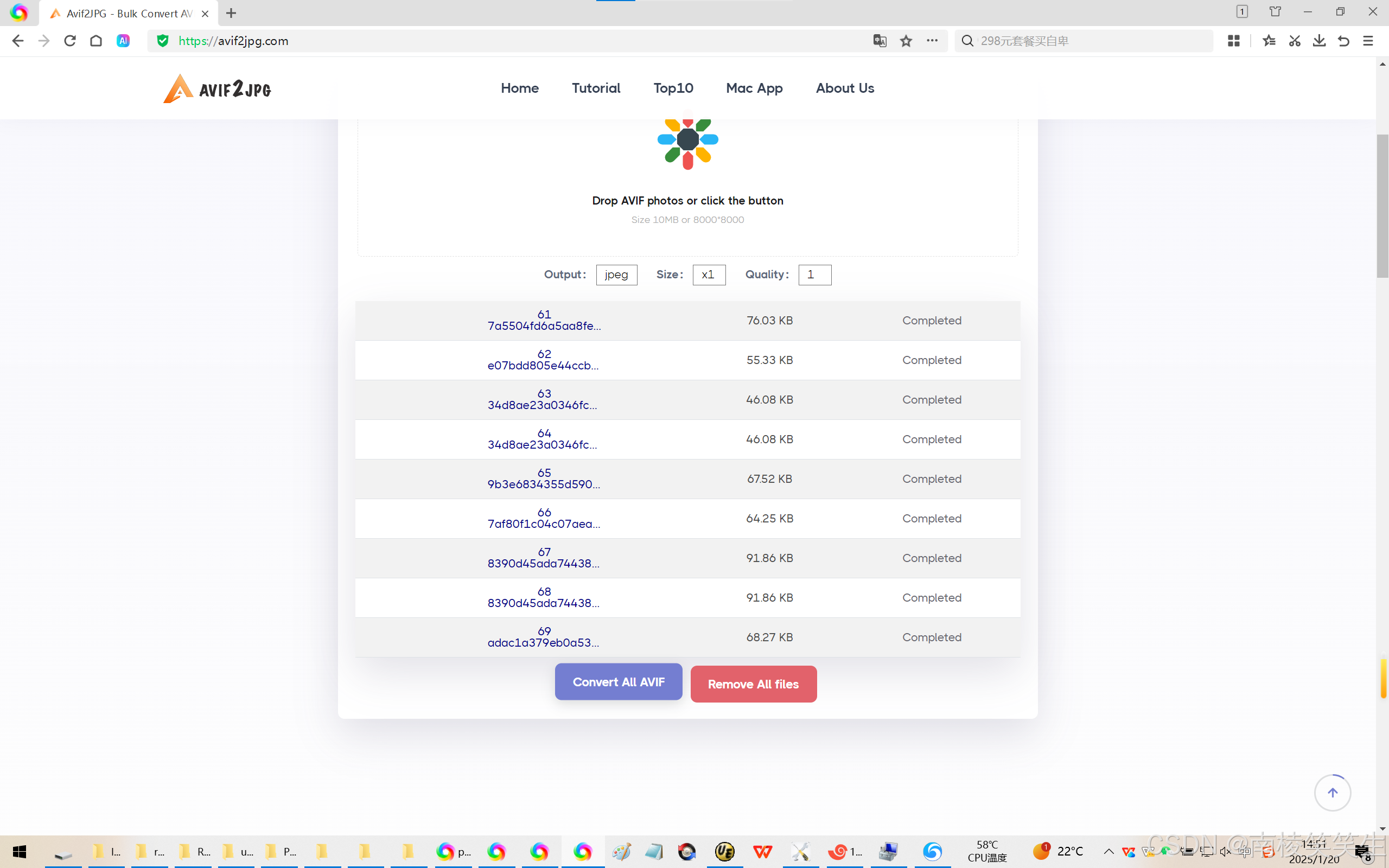The height and width of the screenshot is (868, 1389).
Task: Click the translate page icon
Action: (880, 41)
